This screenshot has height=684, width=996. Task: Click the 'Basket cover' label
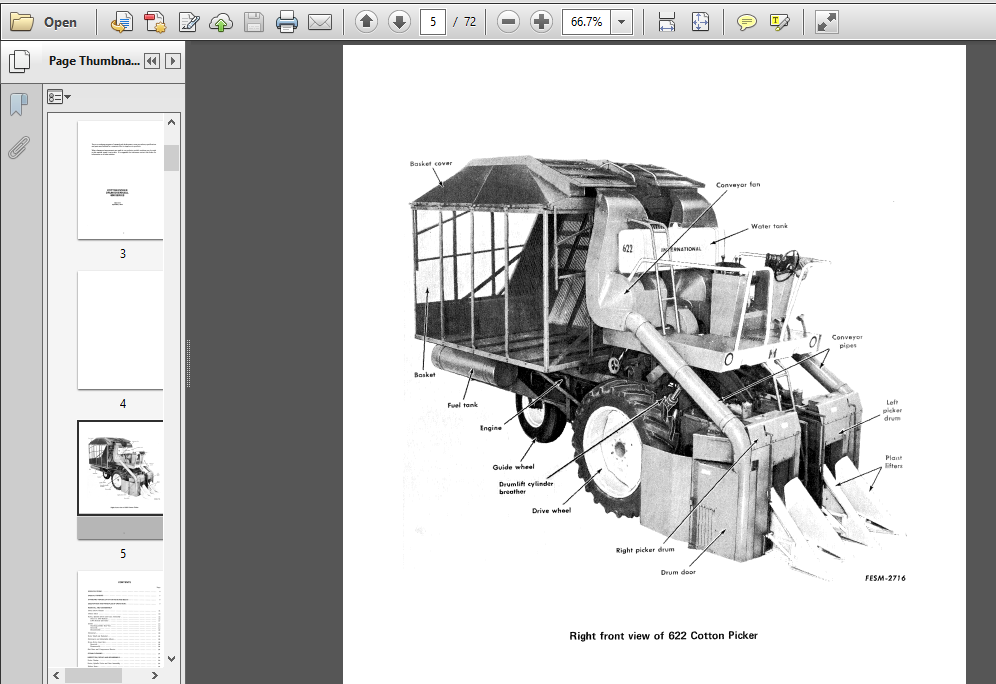[x=431, y=164]
